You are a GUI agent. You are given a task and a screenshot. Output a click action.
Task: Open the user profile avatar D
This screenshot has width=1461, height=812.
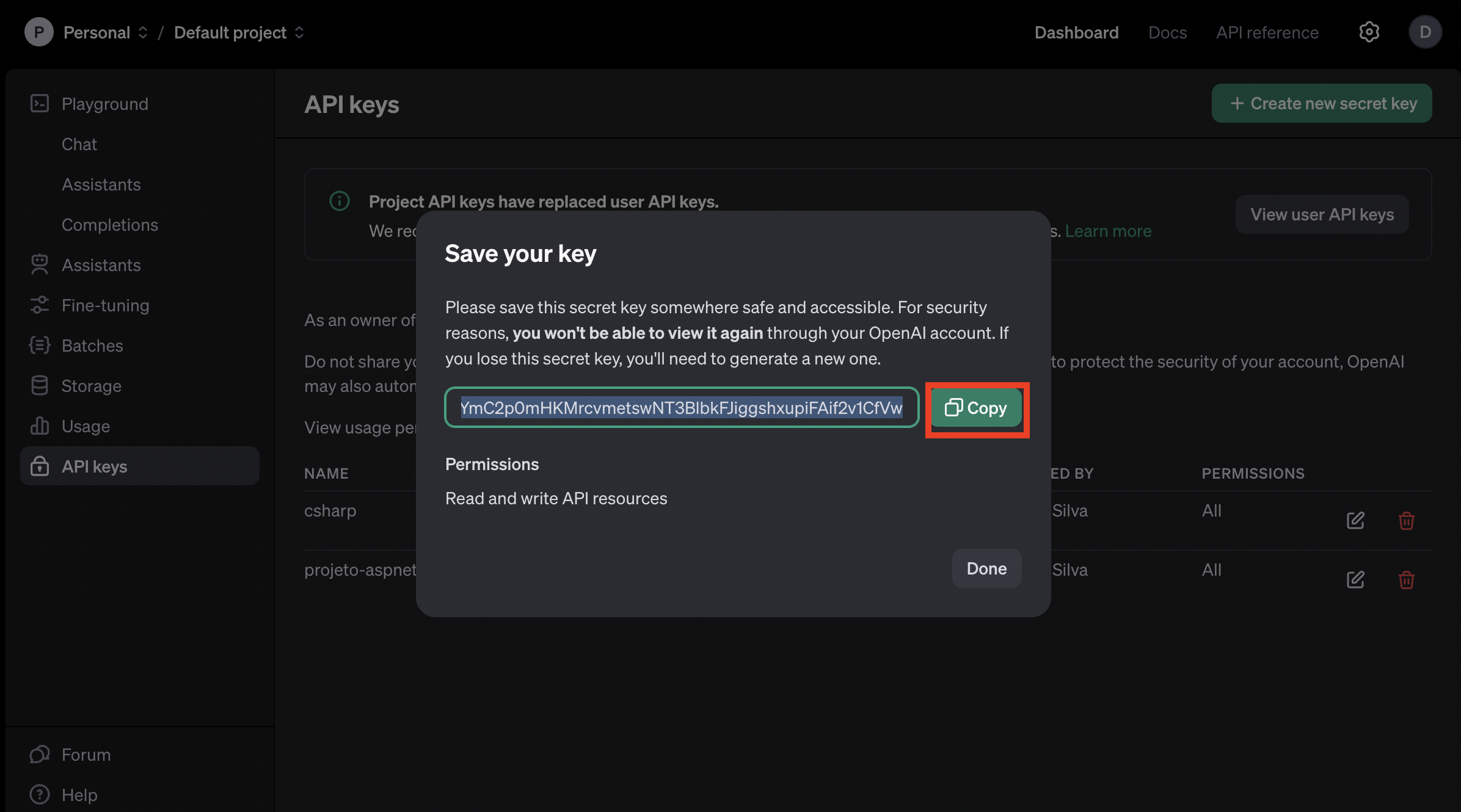[1425, 32]
